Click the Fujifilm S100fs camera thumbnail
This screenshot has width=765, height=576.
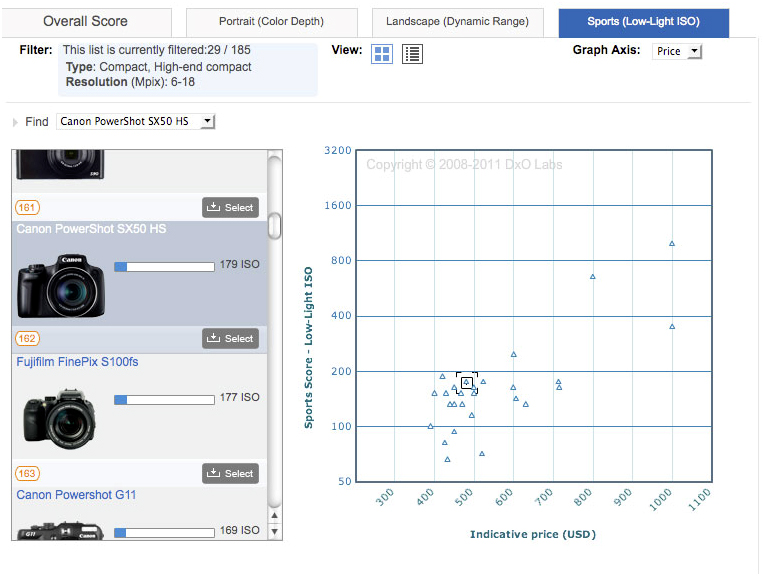pos(60,419)
